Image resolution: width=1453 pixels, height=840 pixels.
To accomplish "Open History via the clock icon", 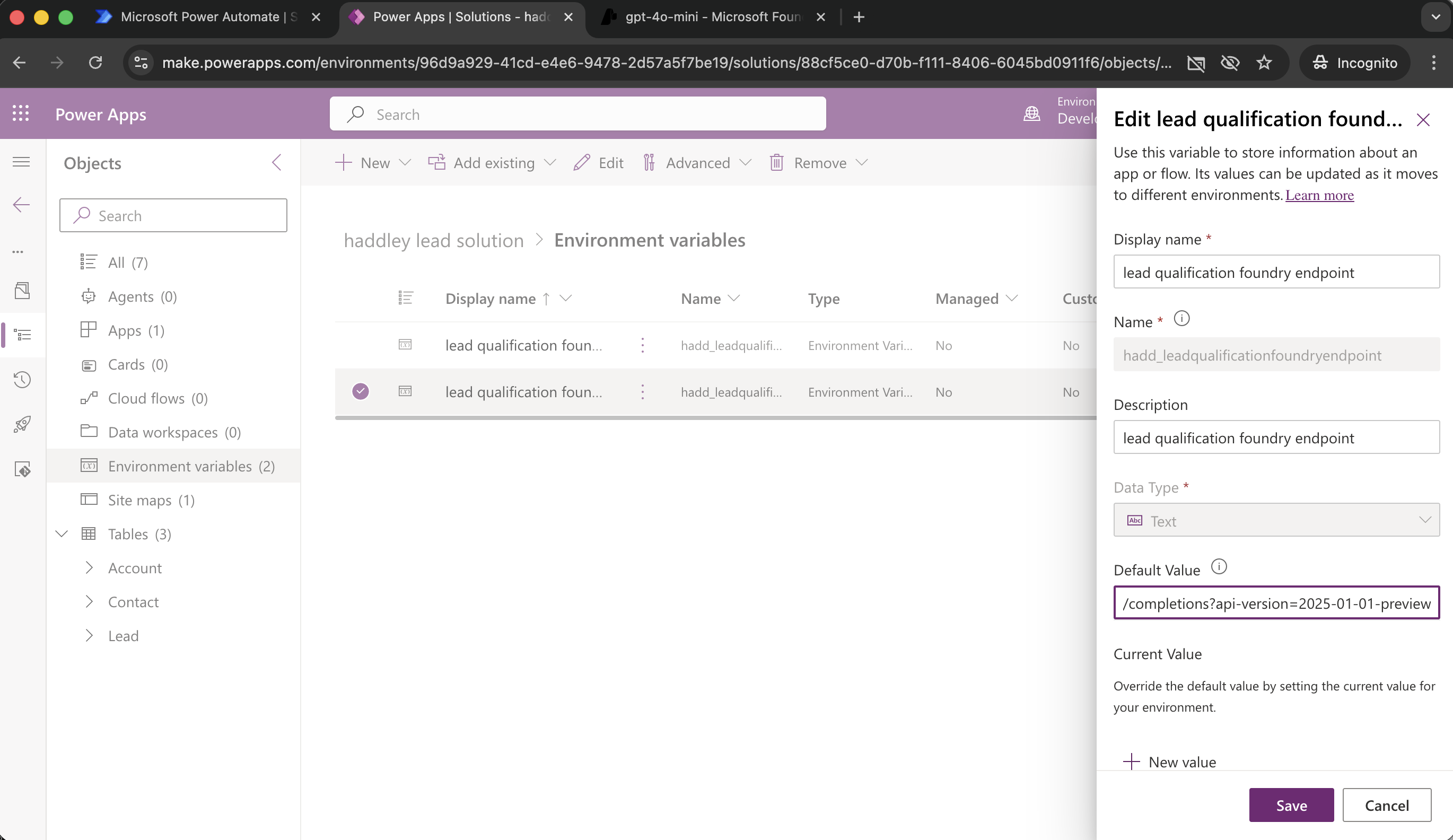I will coord(23,379).
